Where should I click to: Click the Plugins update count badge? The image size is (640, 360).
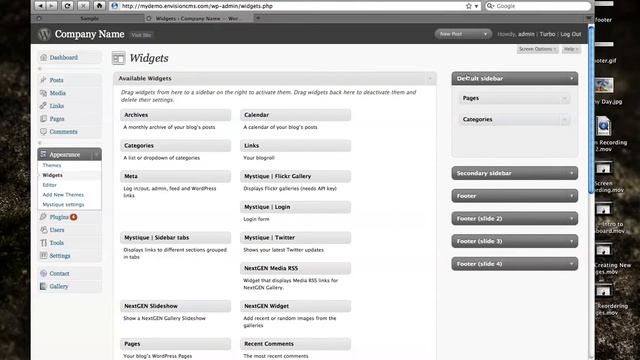click(73, 217)
